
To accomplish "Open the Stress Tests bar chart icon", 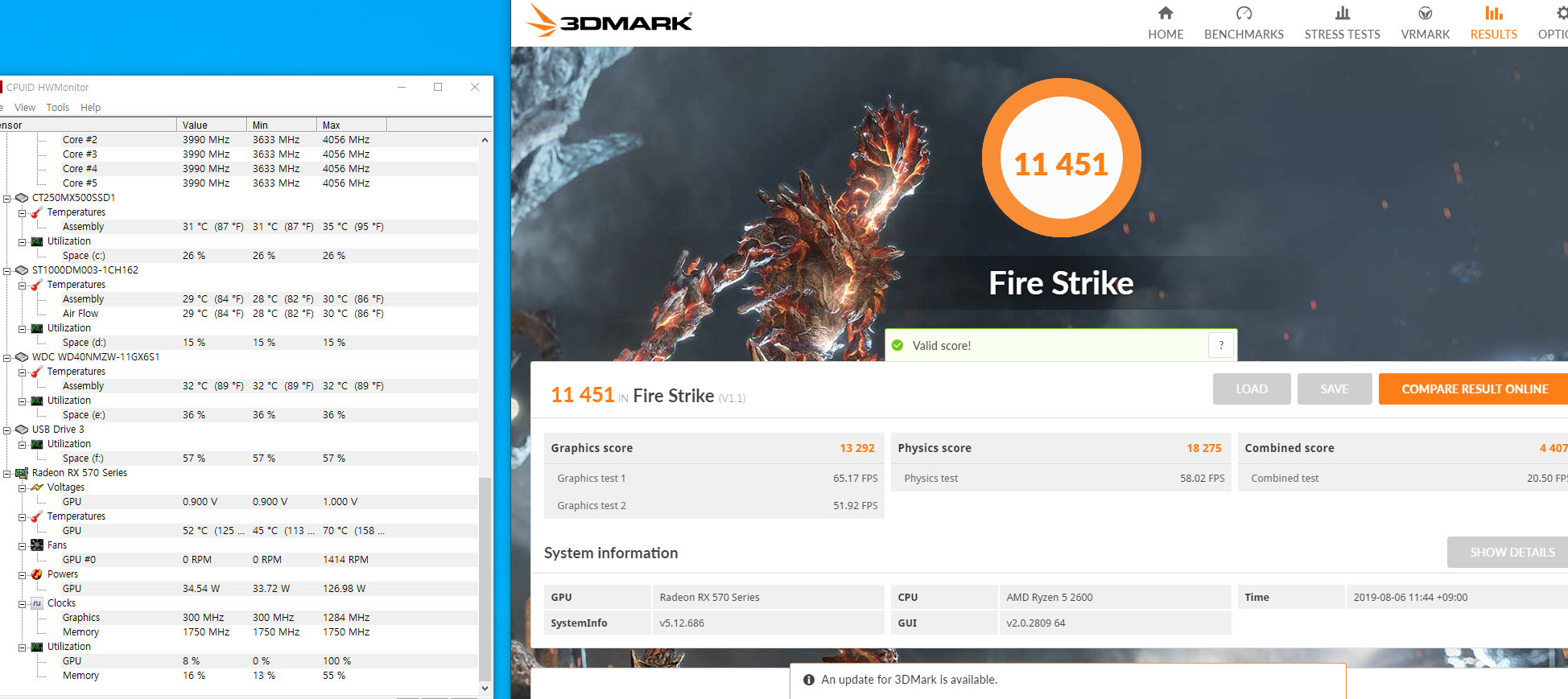I will [1342, 13].
